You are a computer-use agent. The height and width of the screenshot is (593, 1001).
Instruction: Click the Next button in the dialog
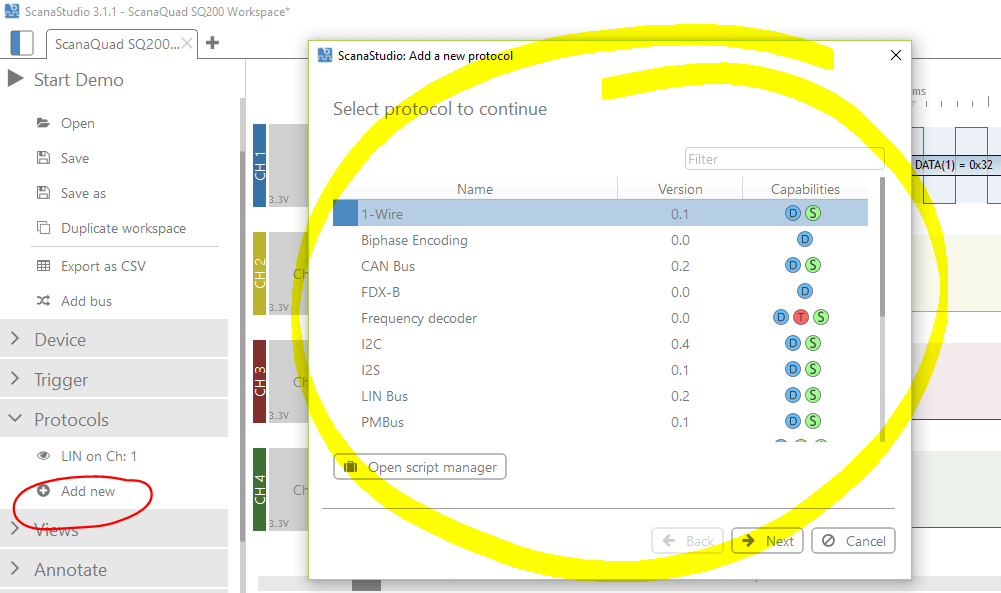pos(767,540)
